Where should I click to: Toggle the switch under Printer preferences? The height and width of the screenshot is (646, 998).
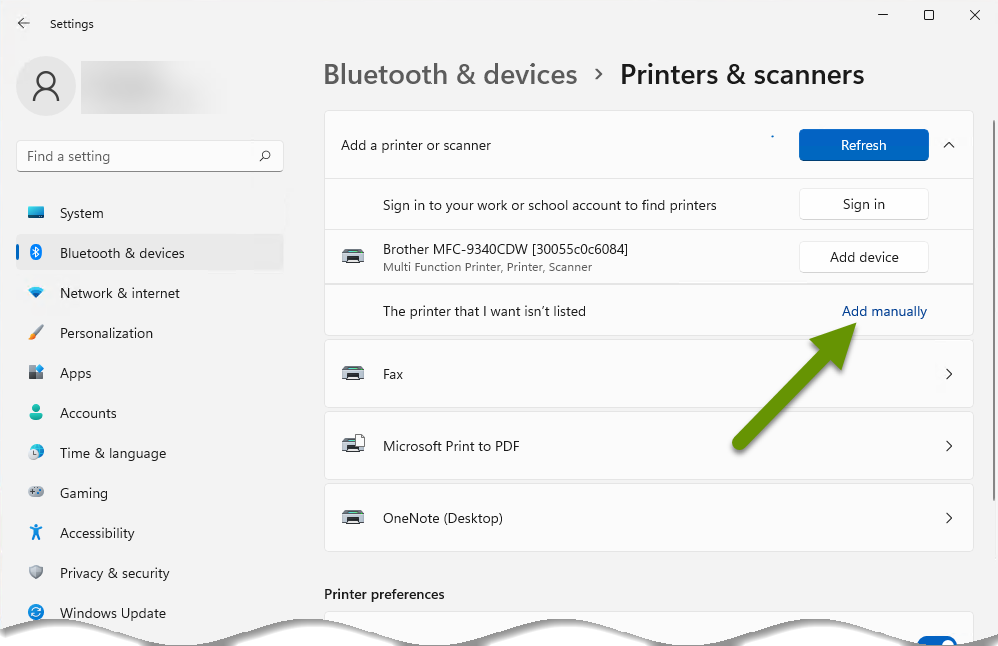(938, 640)
